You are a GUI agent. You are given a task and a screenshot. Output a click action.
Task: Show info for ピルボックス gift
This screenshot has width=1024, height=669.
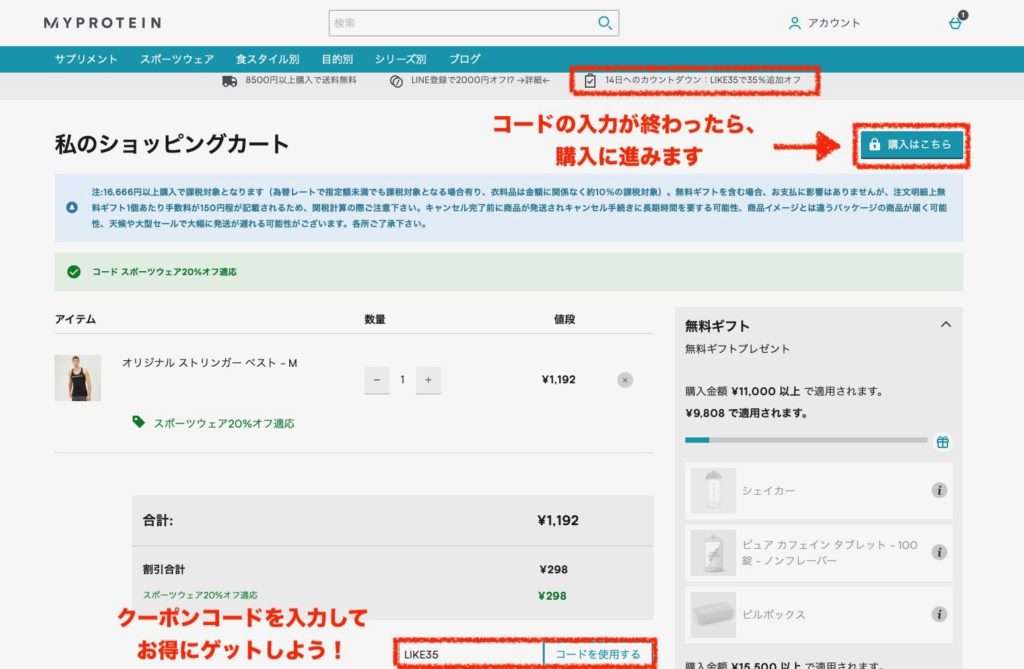939,614
